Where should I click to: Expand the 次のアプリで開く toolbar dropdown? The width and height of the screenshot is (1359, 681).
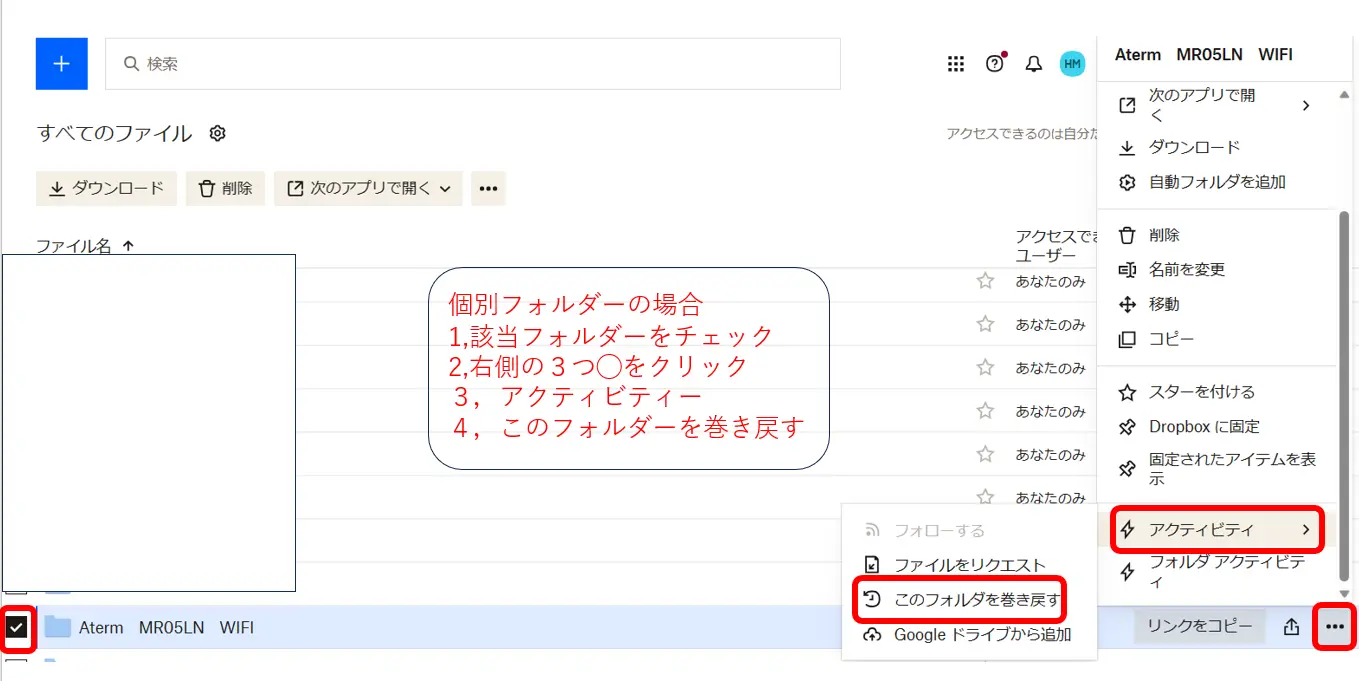click(368, 188)
